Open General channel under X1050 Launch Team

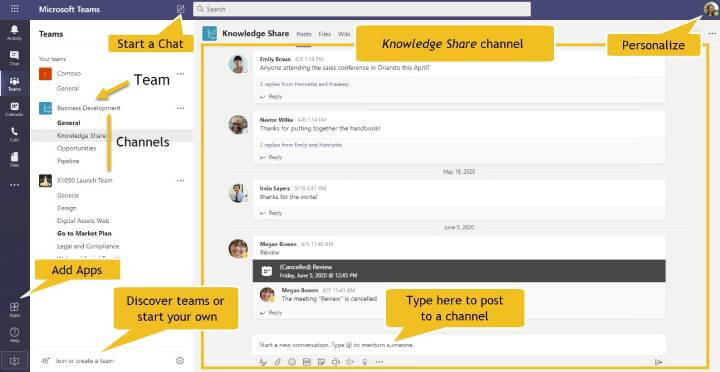coord(68,196)
